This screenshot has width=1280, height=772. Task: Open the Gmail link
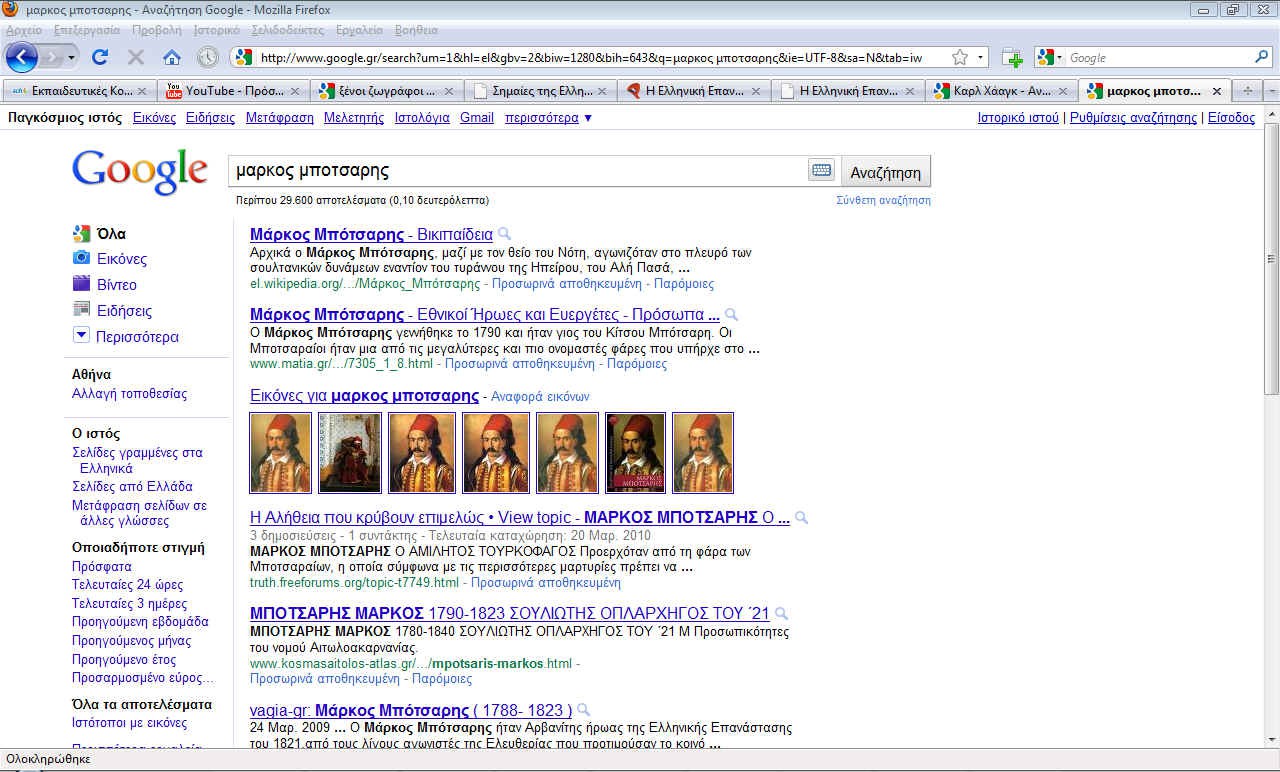coord(477,118)
